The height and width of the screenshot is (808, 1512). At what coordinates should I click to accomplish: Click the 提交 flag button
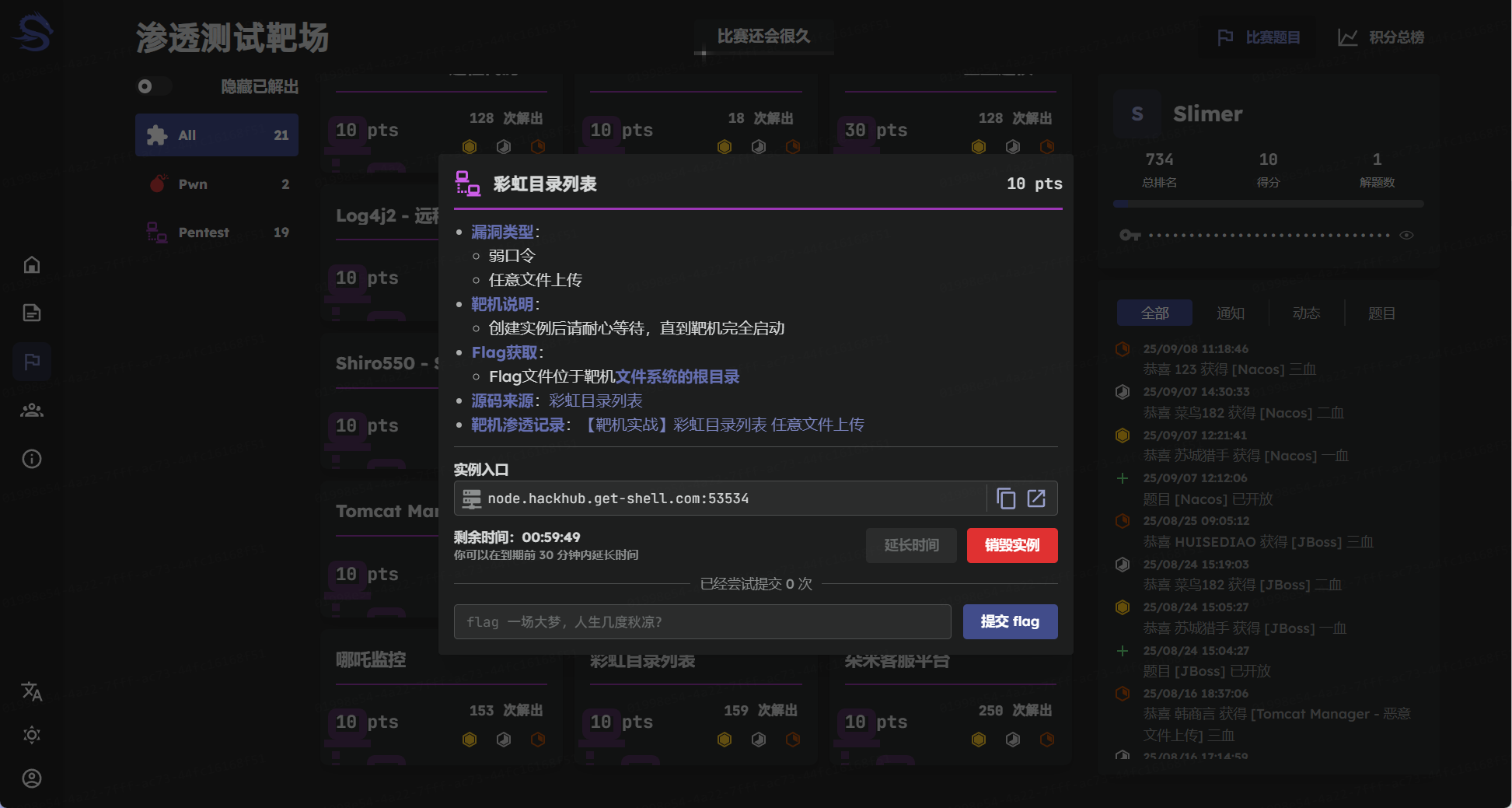[x=1010, y=621]
